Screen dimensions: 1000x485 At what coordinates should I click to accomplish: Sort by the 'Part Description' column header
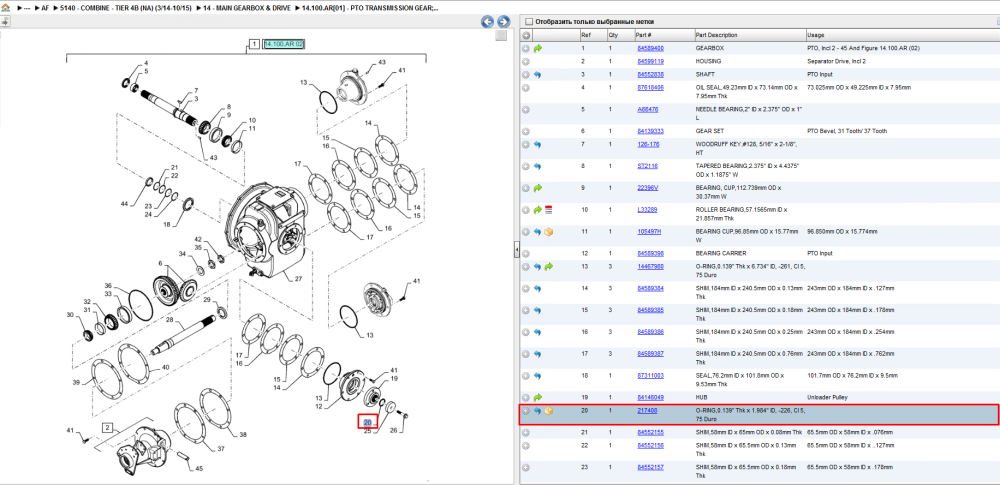[x=716, y=35]
